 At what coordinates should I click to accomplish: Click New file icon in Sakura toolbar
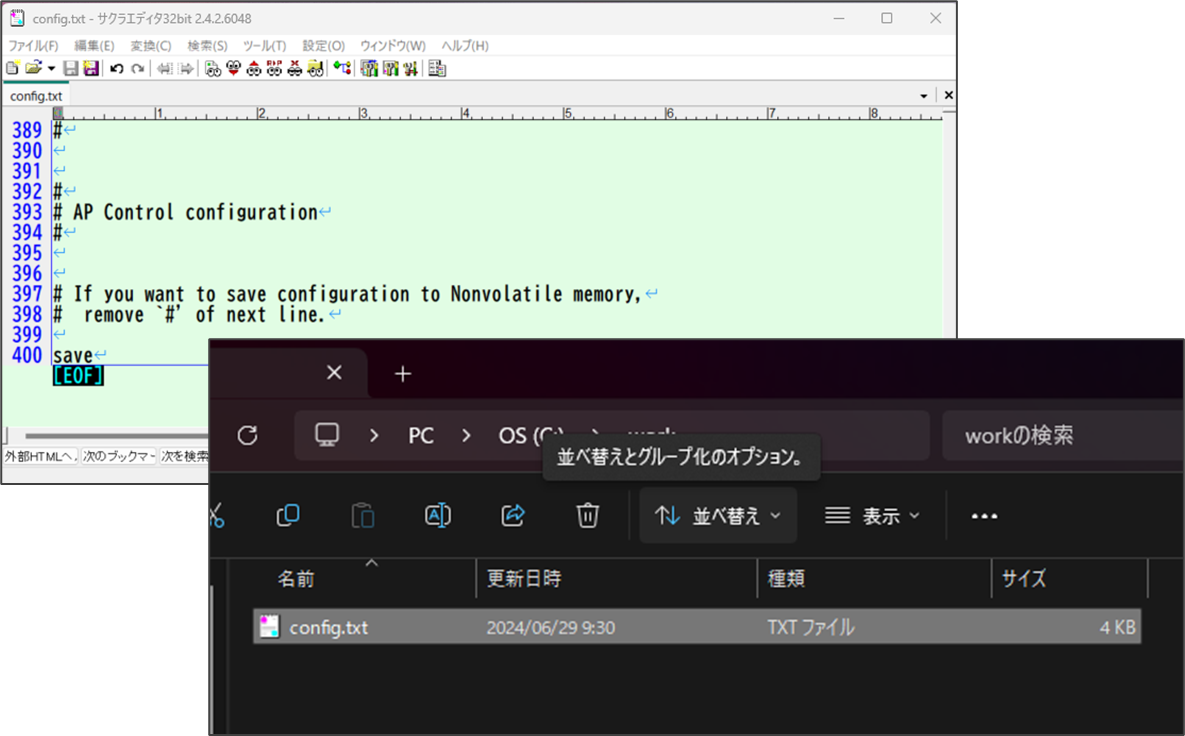[x=13, y=69]
